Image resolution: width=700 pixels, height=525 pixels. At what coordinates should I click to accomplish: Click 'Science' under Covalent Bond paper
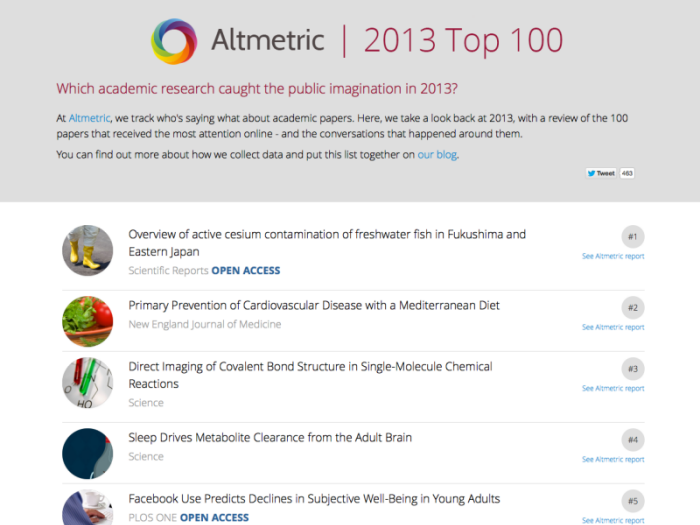point(146,403)
